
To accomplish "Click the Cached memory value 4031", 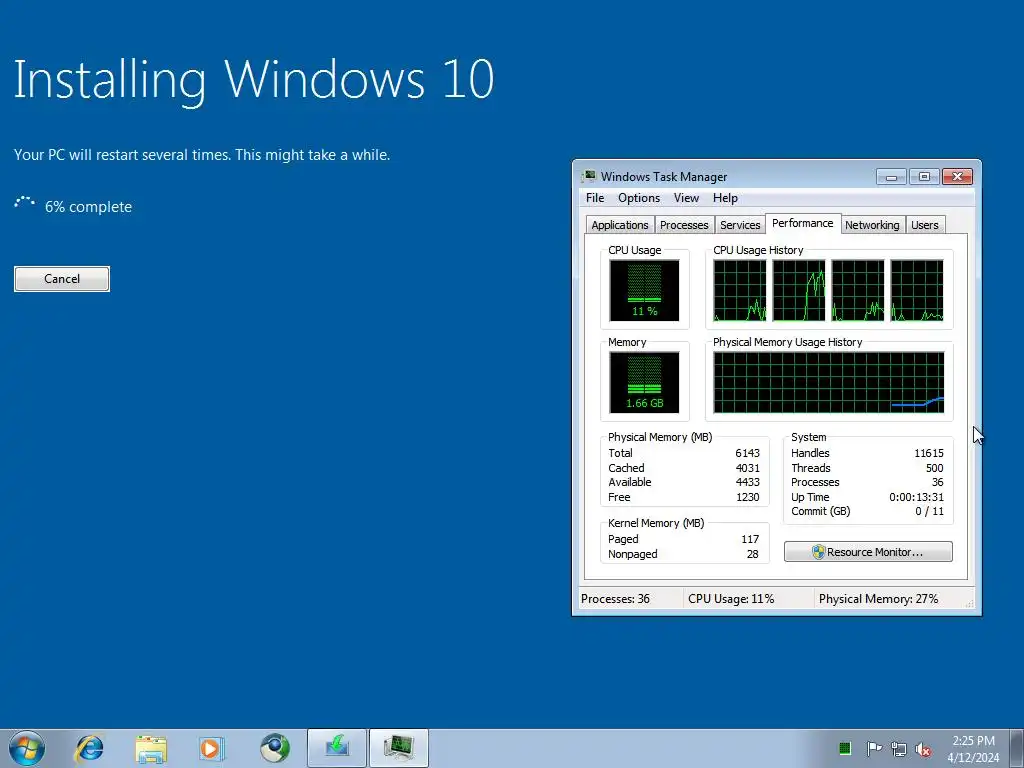I will (747, 468).
